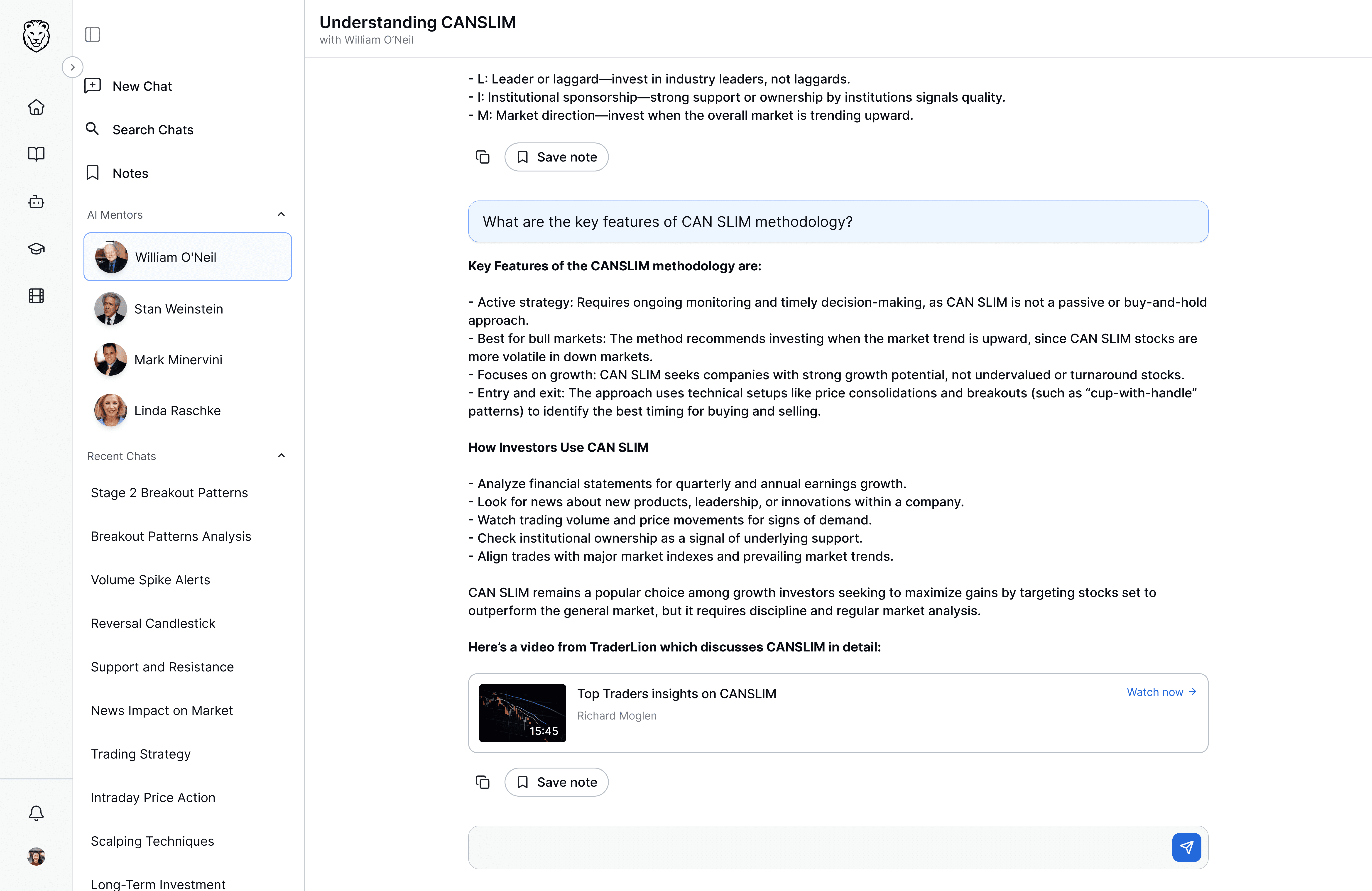The width and height of the screenshot is (1372, 891).
Task: Open the Home icon in left rail
Action: click(x=36, y=108)
